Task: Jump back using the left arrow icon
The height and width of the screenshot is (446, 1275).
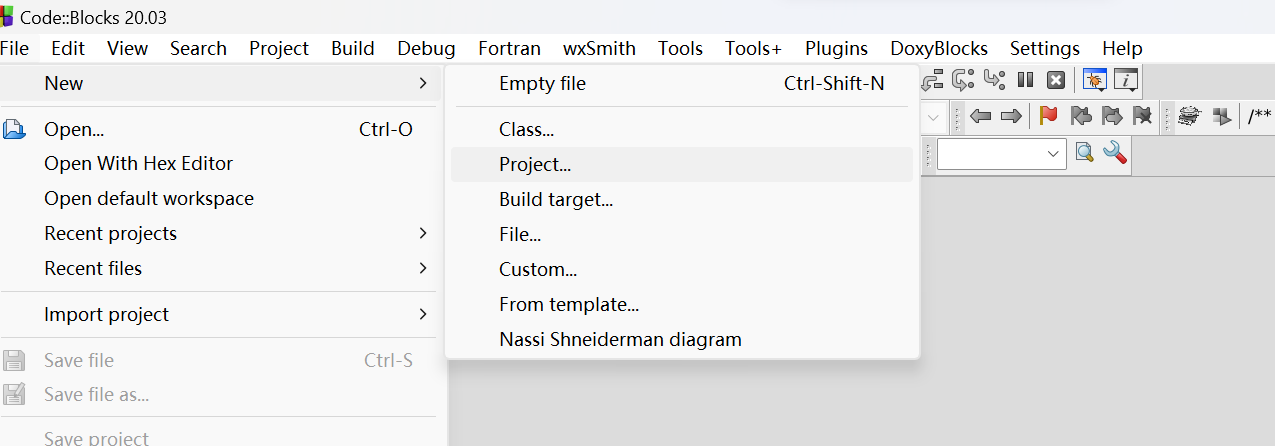Action: point(981,116)
